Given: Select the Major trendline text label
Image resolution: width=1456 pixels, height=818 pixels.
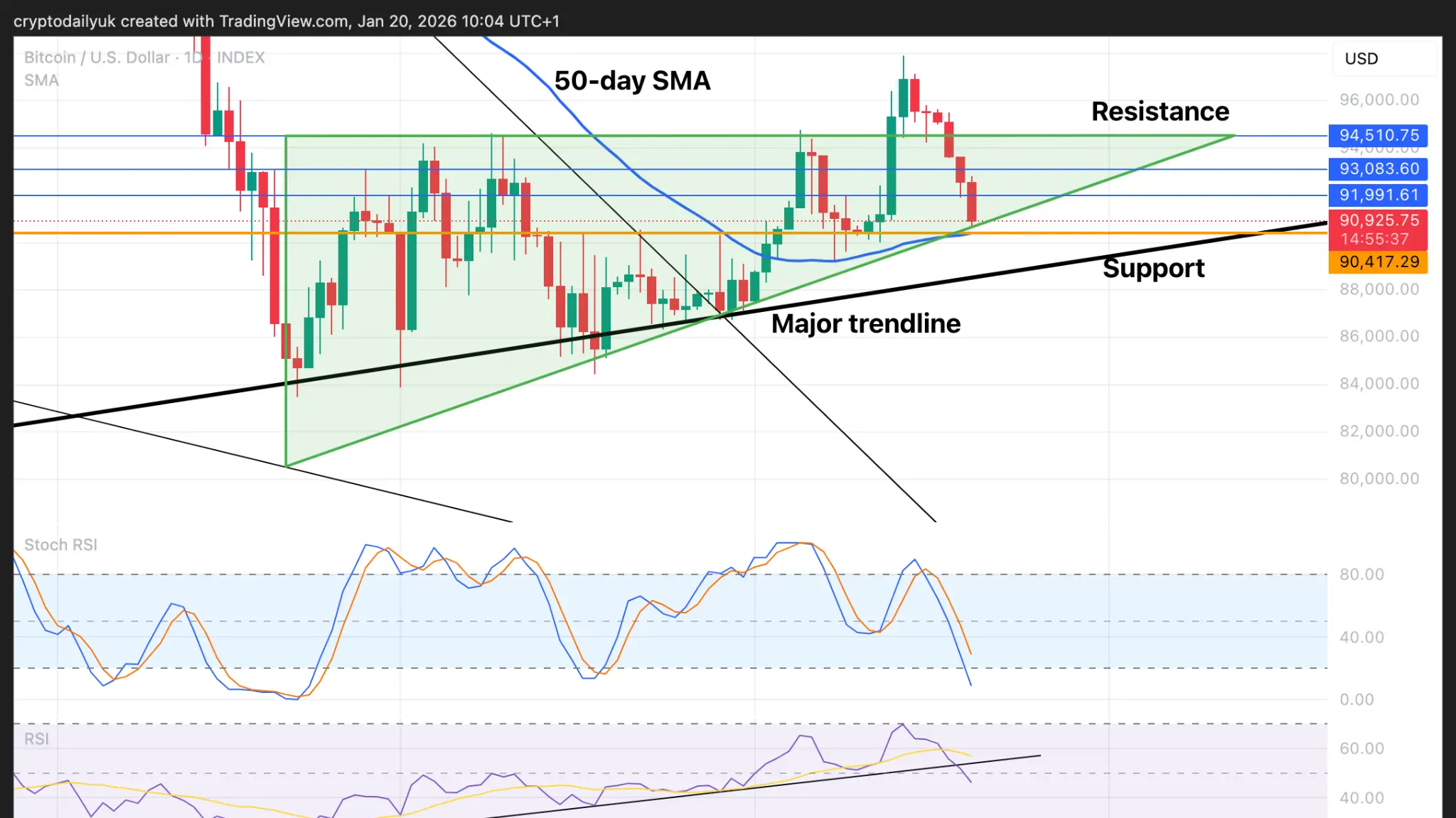Looking at the screenshot, I should [x=865, y=324].
